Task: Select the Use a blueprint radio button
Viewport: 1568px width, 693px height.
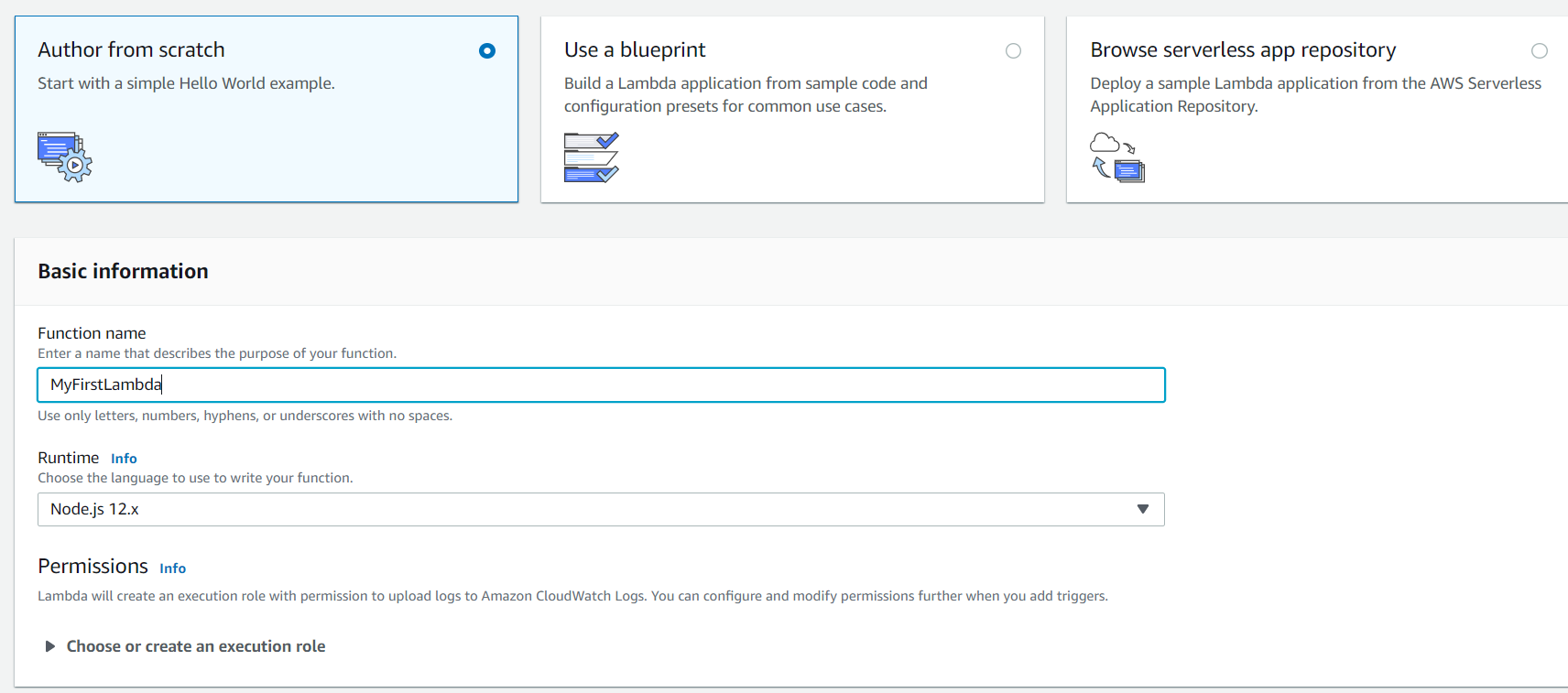Action: [x=1013, y=51]
